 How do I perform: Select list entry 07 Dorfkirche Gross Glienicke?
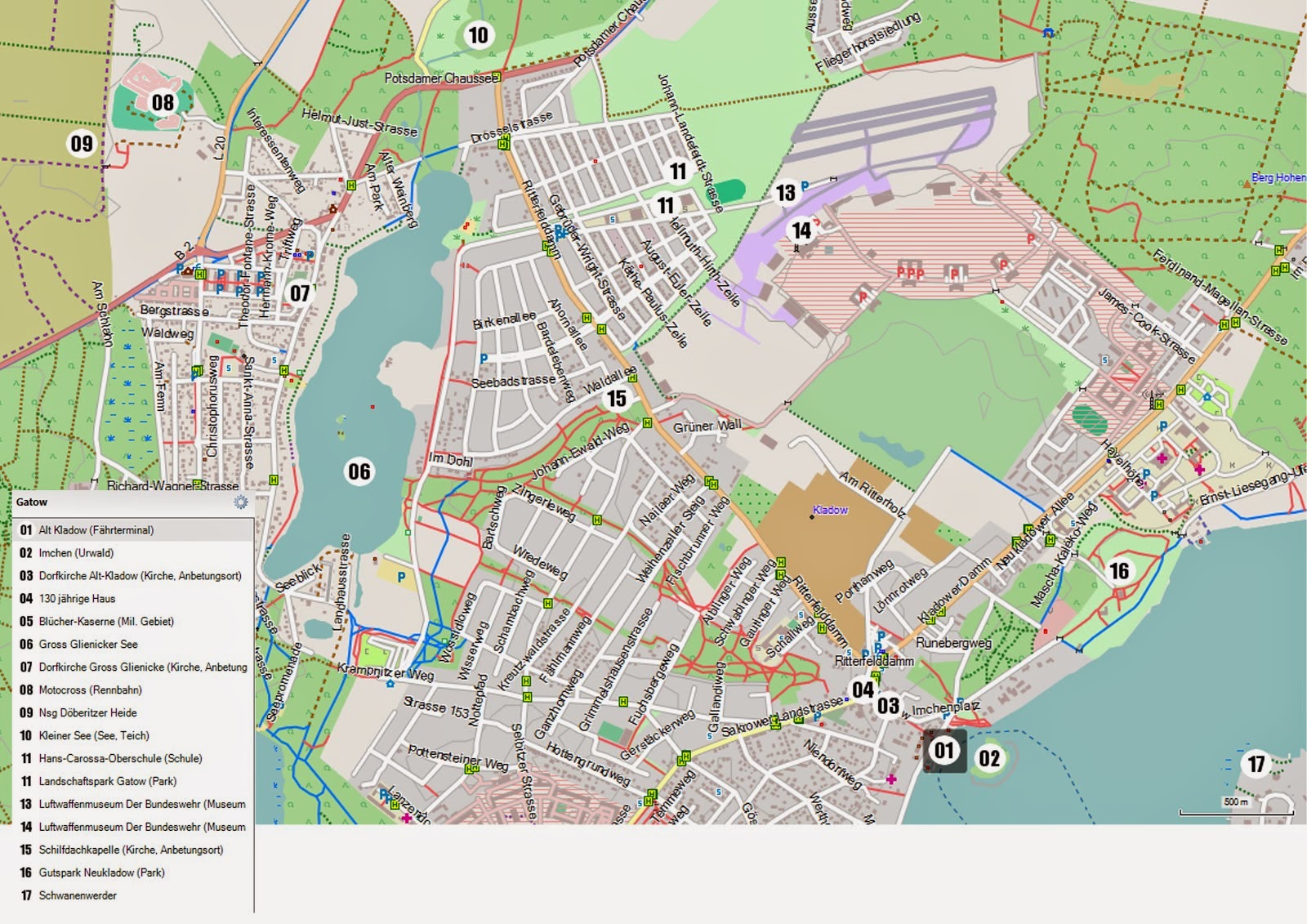132,667
